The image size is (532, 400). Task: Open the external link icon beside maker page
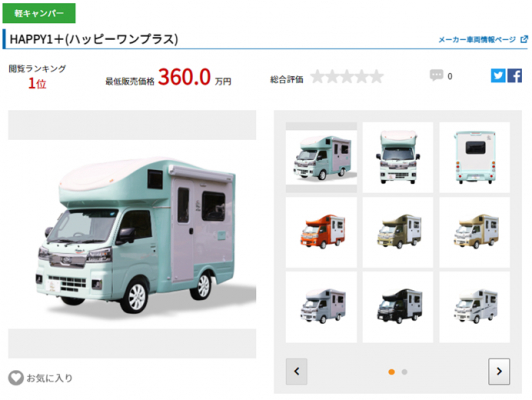point(524,39)
